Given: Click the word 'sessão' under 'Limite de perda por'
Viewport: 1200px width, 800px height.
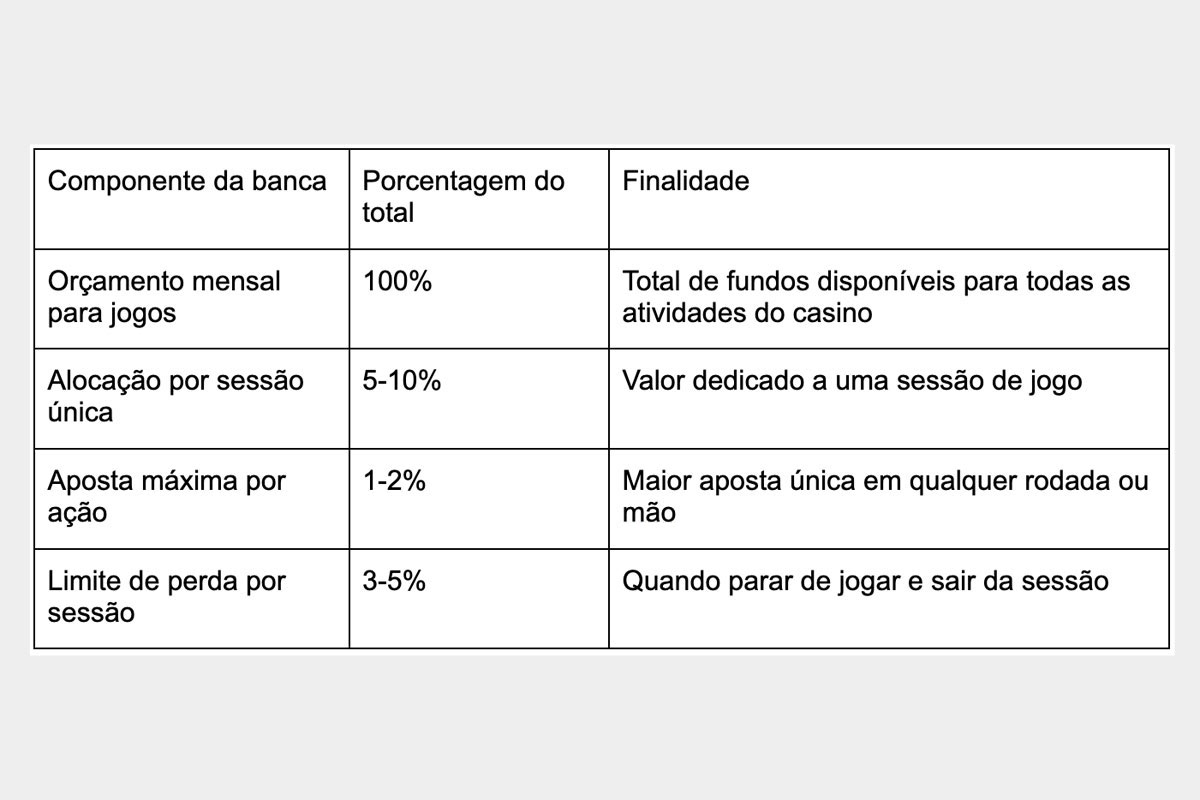Looking at the screenshot, I should coord(91,613).
